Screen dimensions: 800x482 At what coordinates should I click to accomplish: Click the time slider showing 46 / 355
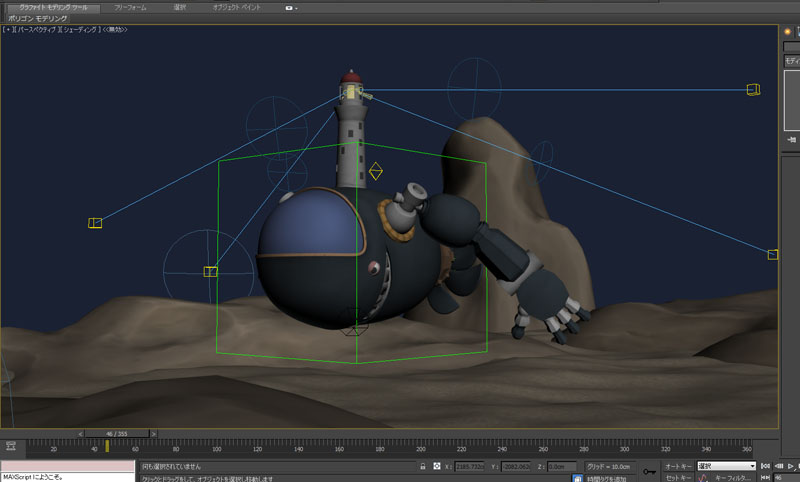coord(117,434)
